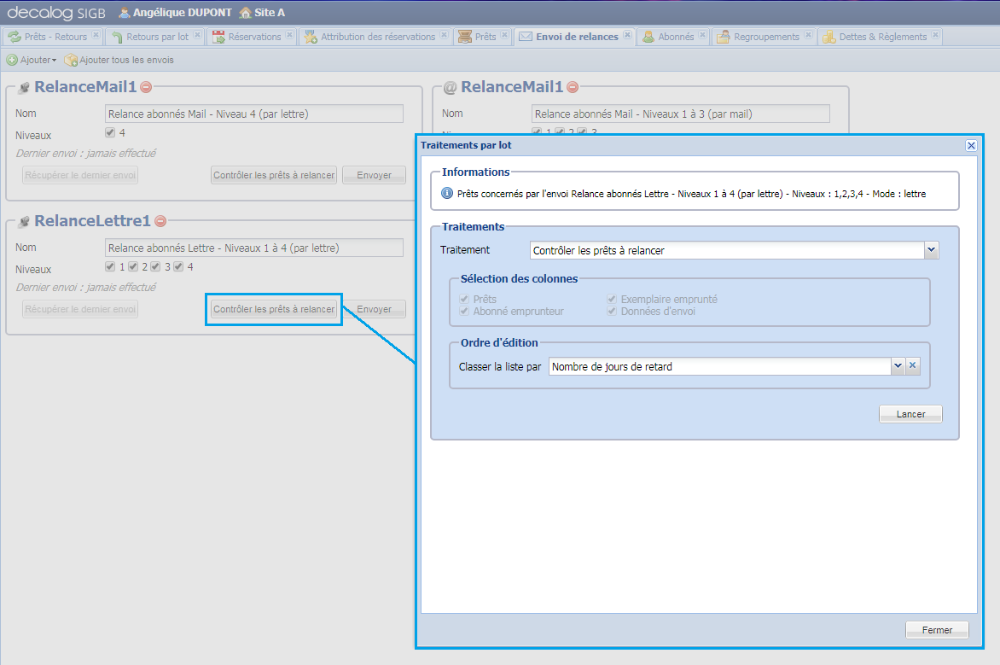The image size is (1000, 665).
Task: Click the red remove icon beside RelanceLettre1
Action: 160,221
